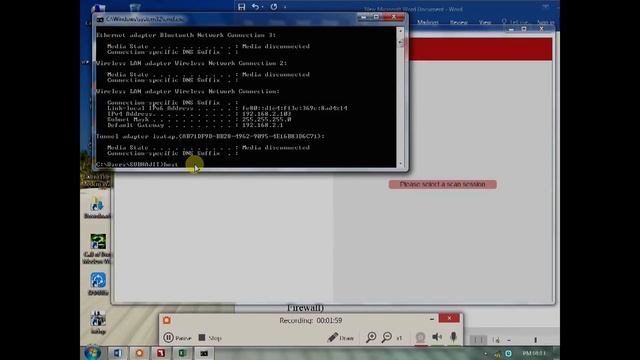Click the 'Tunnel adapter isatap' heading line
The height and width of the screenshot is (360, 640).
tap(211, 136)
